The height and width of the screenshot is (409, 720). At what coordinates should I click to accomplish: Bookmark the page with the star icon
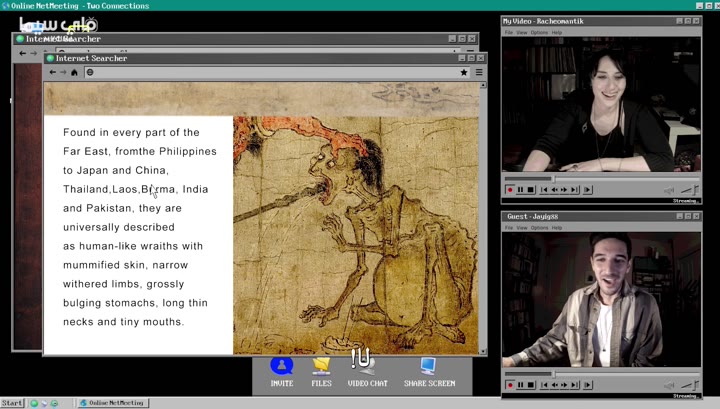(464, 73)
